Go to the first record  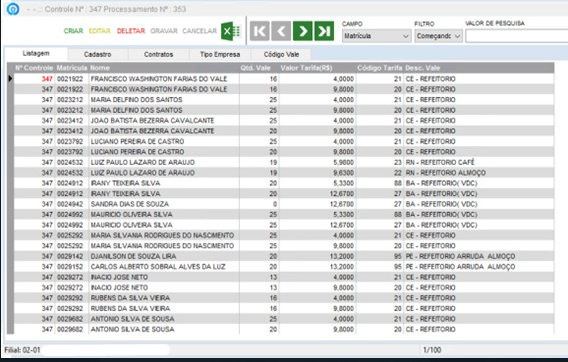[x=259, y=31]
